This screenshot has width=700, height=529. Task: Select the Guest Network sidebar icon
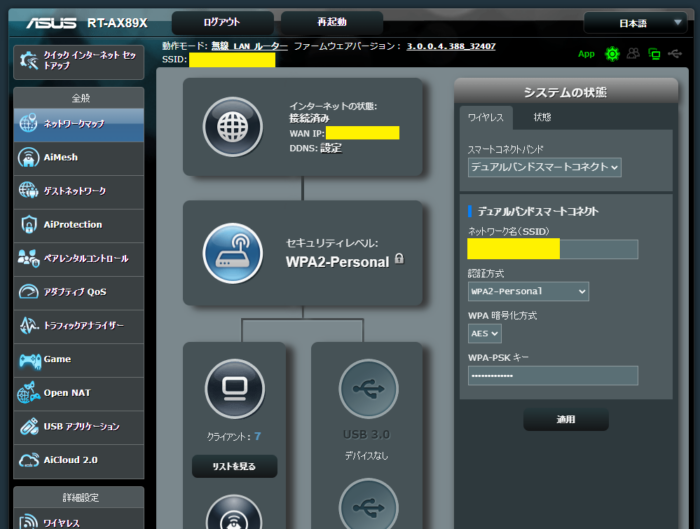click(x=28, y=191)
